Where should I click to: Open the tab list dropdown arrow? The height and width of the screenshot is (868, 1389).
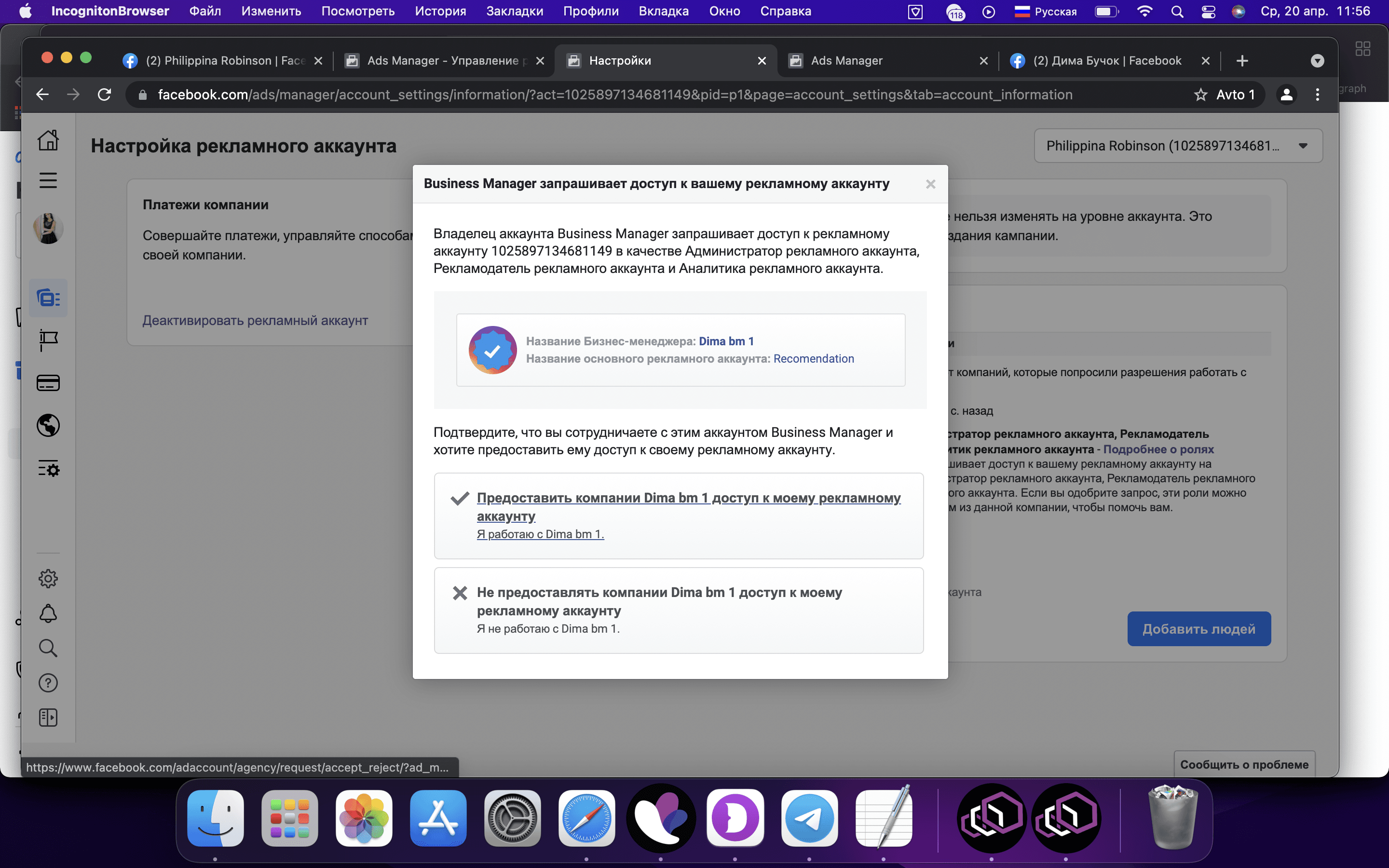[x=1317, y=60]
